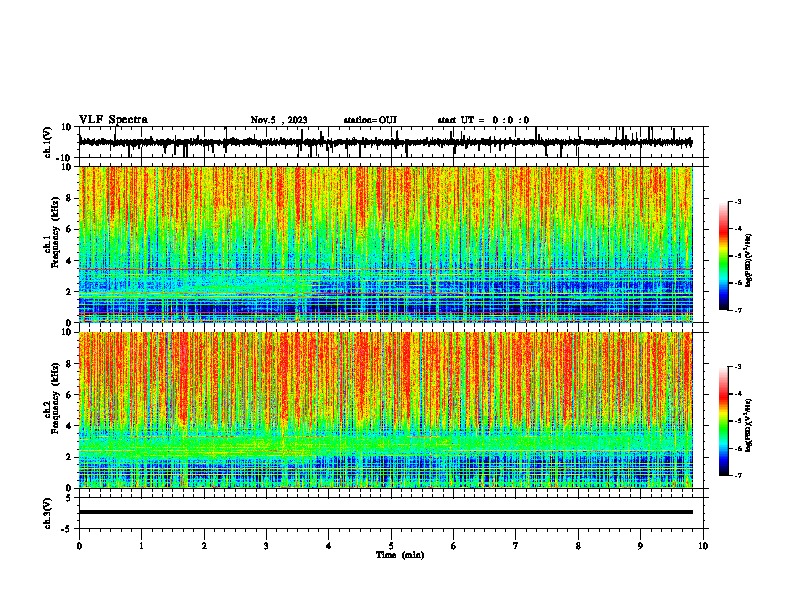Click the ch.1 color bar's '-3' label

click(x=738, y=202)
